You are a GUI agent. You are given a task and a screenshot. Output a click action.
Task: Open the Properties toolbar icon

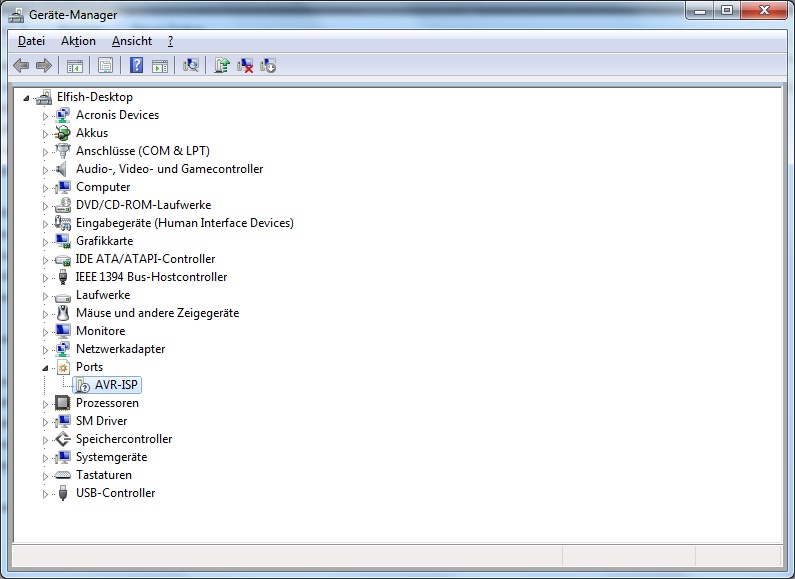105,65
